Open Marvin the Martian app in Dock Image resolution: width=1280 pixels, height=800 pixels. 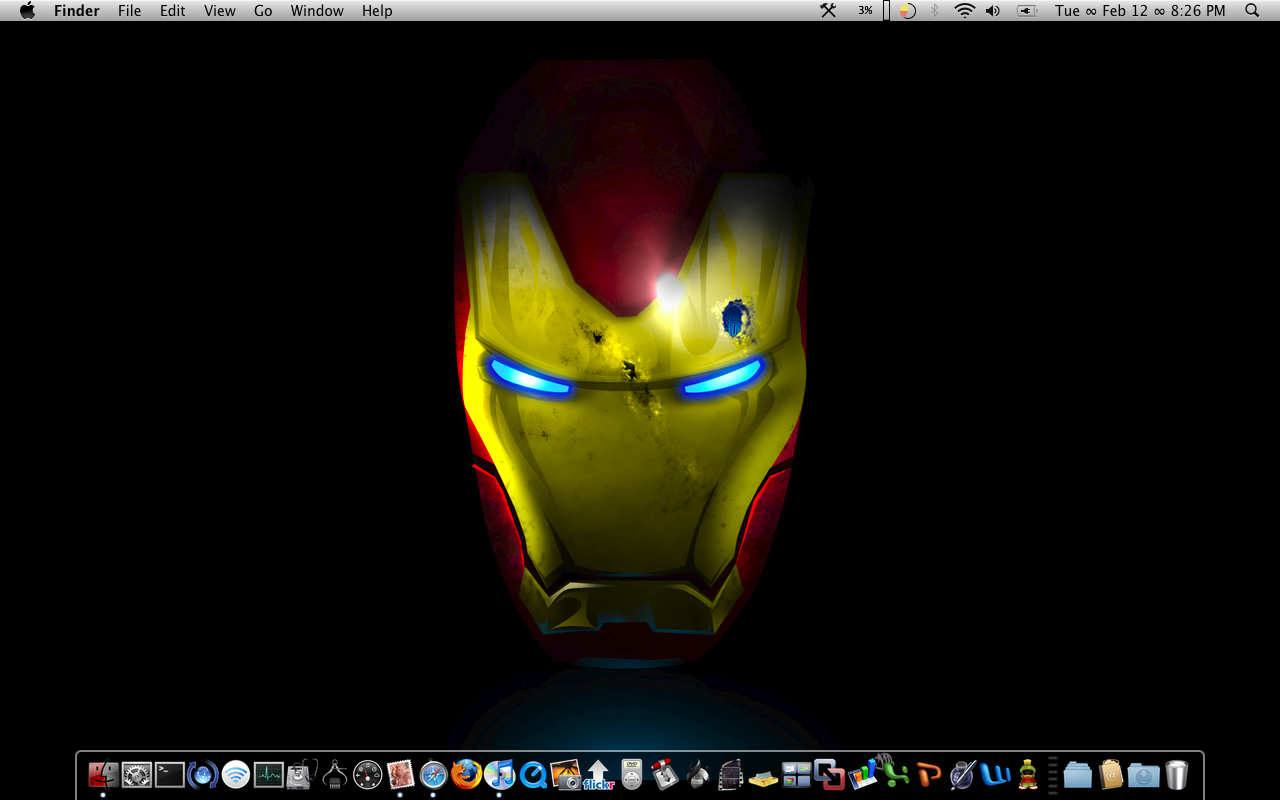tap(1028, 774)
